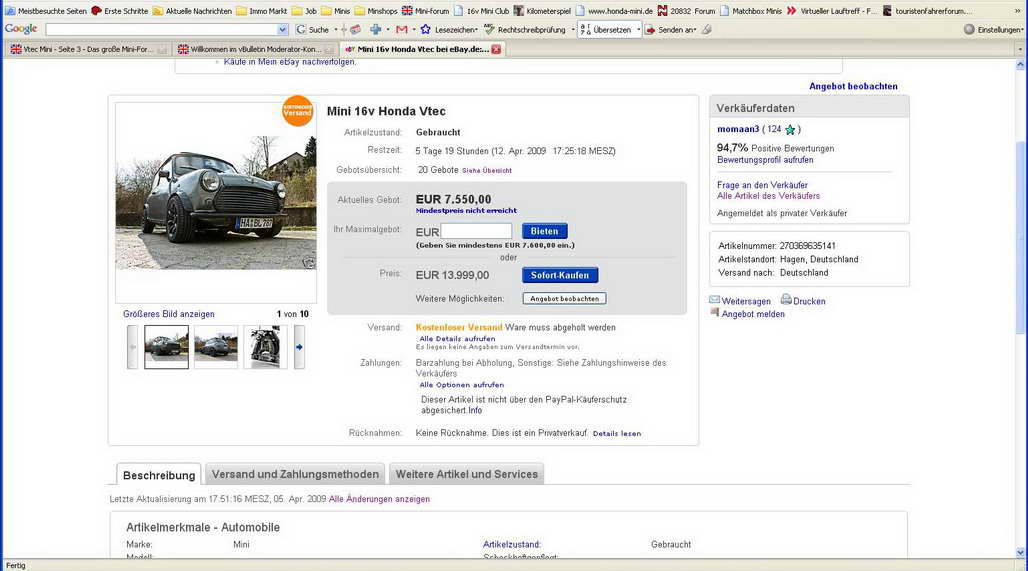Click the green feedback star beside seller rating
The image size is (1028, 571).
pyautogui.click(x=790, y=130)
